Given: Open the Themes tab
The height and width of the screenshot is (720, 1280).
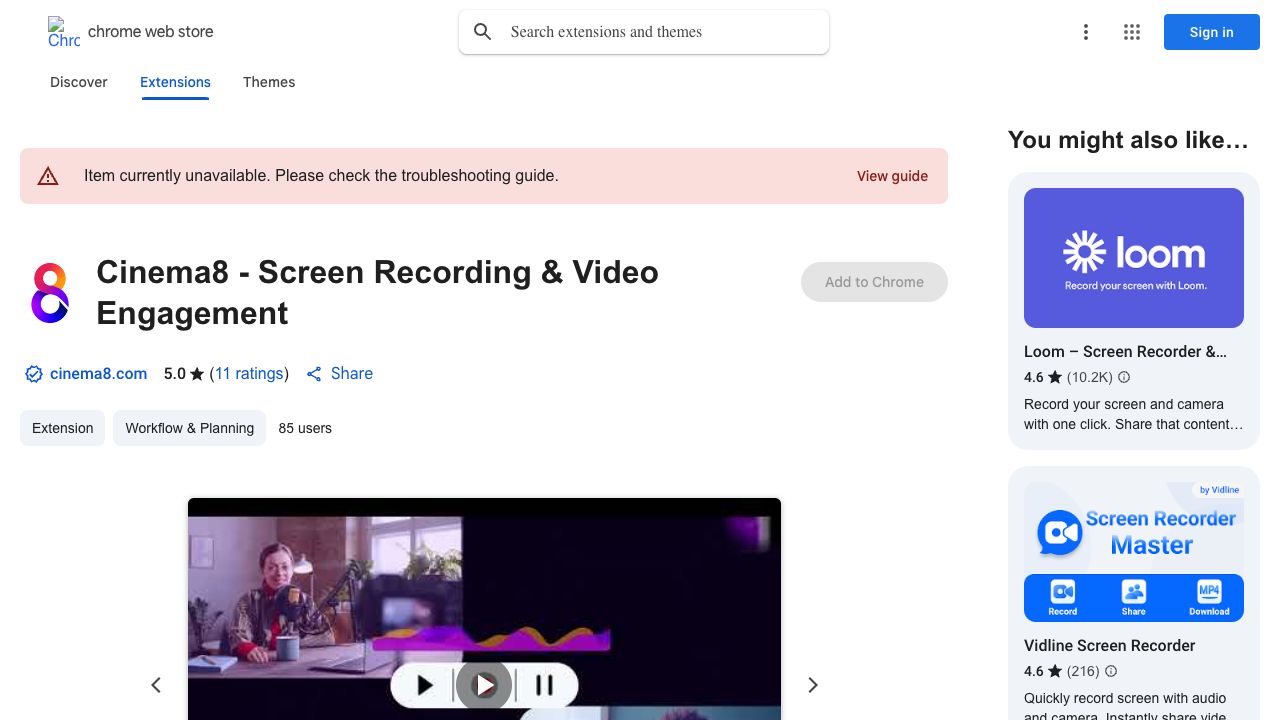Looking at the screenshot, I should 269,82.
